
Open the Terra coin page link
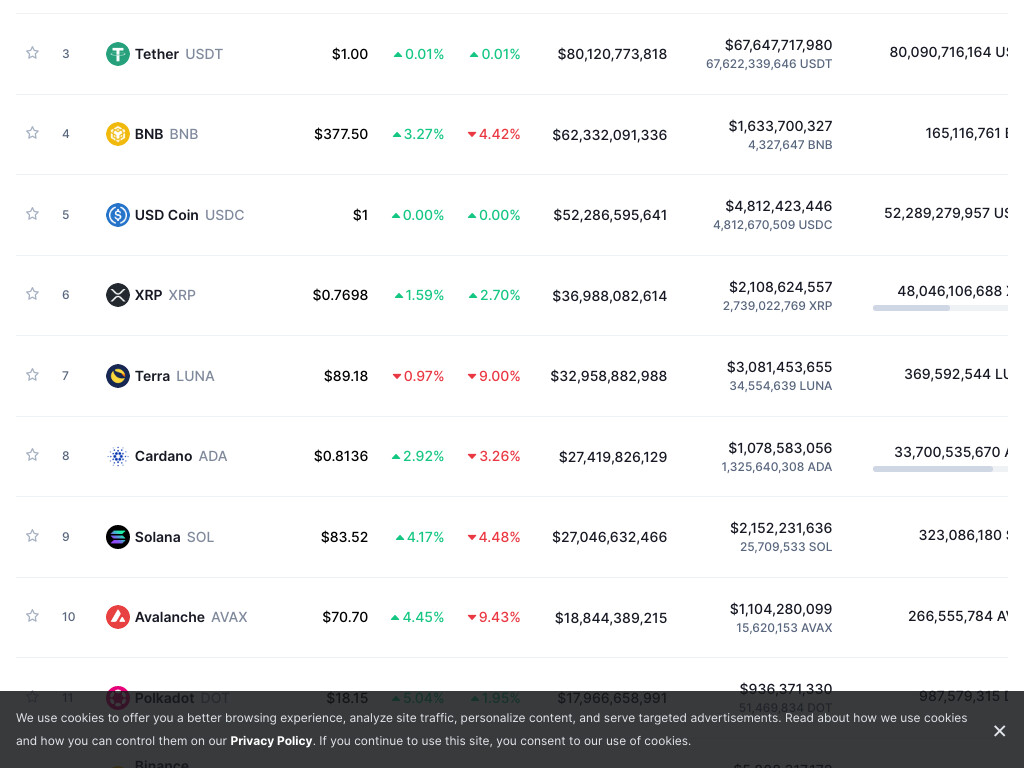point(152,376)
